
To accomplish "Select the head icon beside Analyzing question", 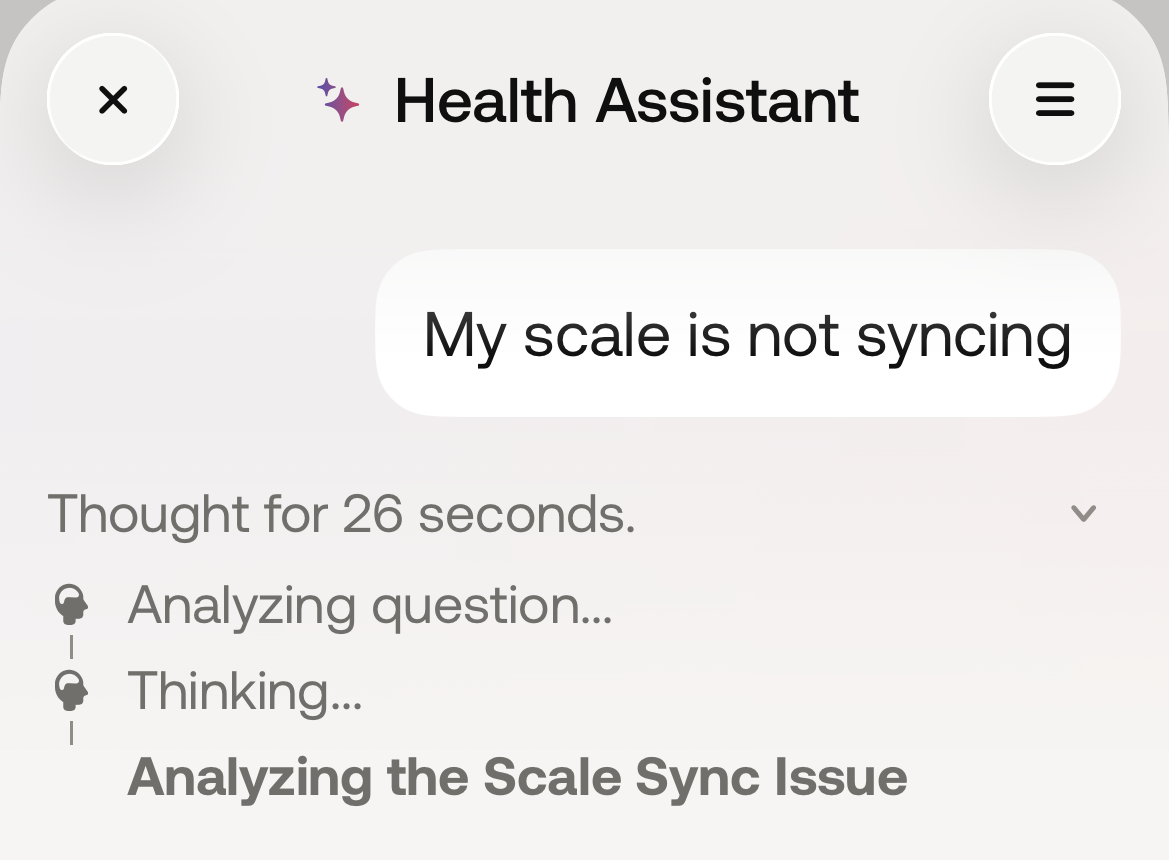I will pos(72,604).
